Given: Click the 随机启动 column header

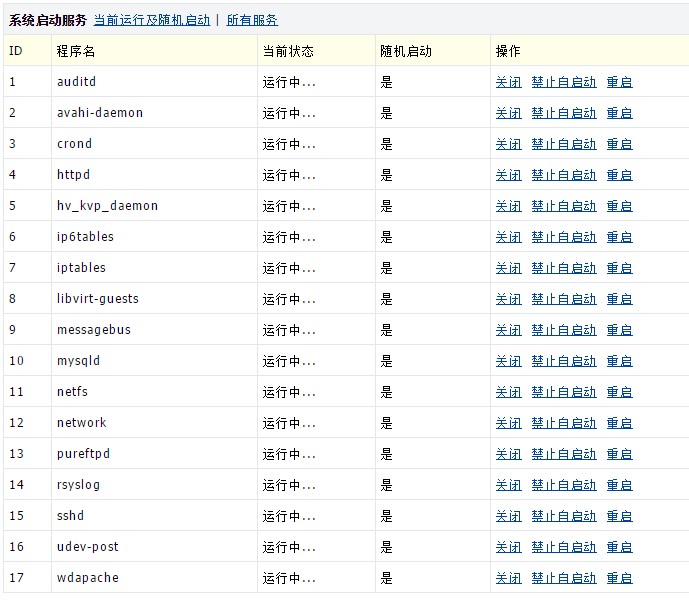Looking at the screenshot, I should click(433, 51).
